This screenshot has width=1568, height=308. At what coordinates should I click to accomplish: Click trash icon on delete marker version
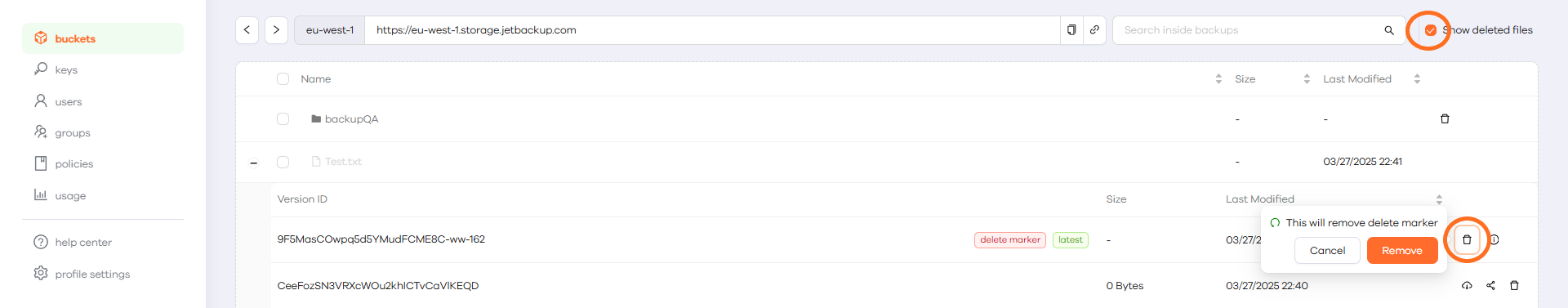pyautogui.click(x=1467, y=240)
